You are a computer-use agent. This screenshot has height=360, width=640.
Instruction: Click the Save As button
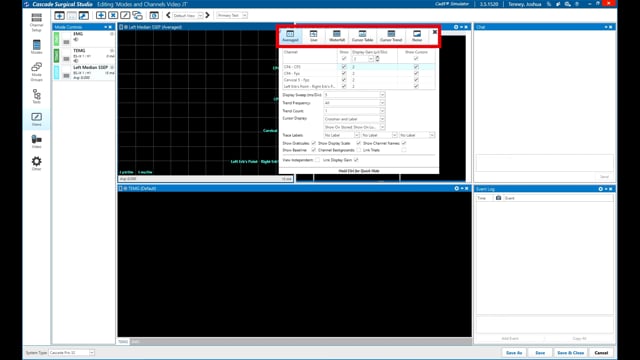pos(514,353)
